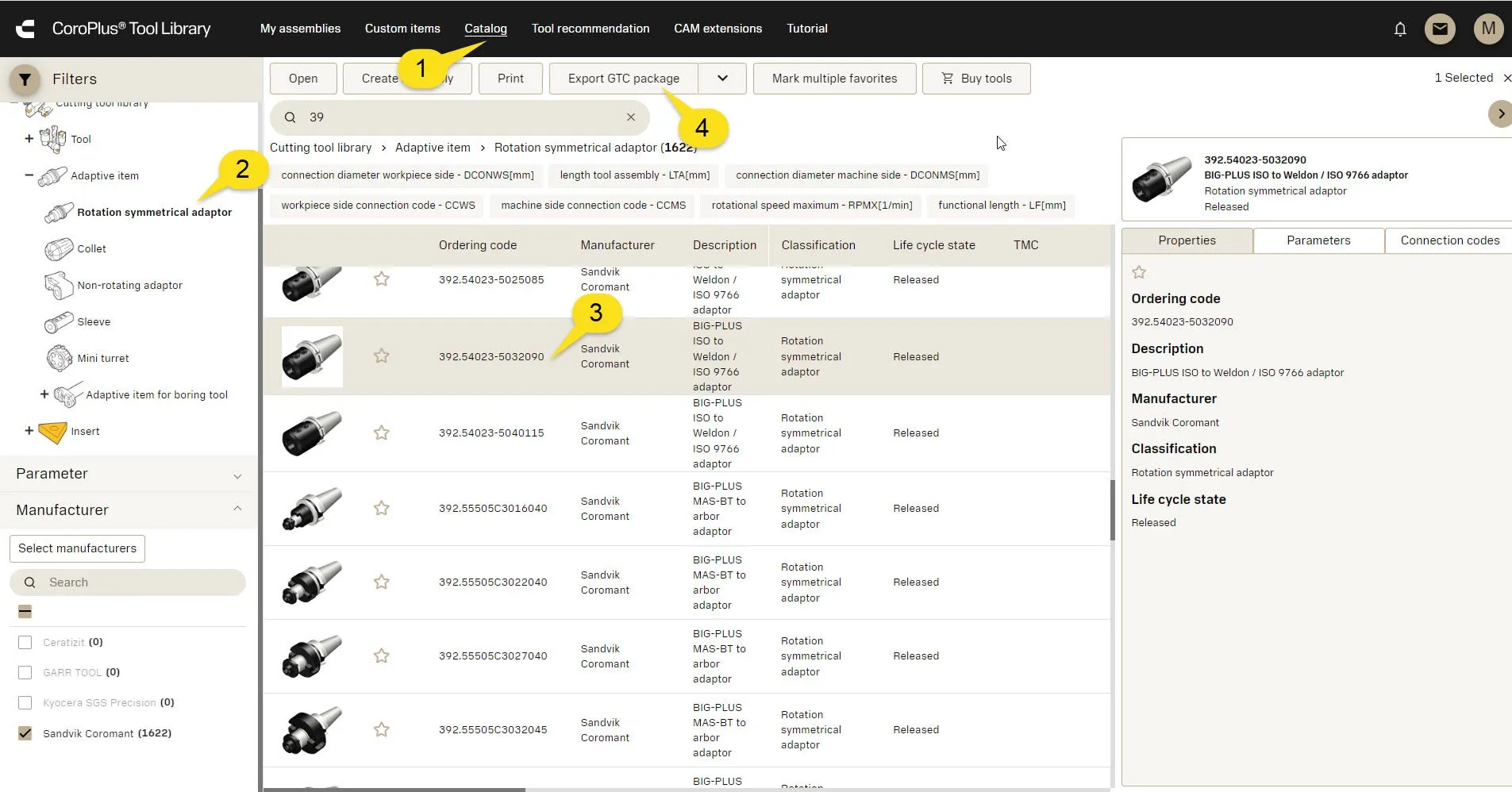The width and height of the screenshot is (1512, 792).
Task: Select the Mini turret icon
Action: coord(59,359)
